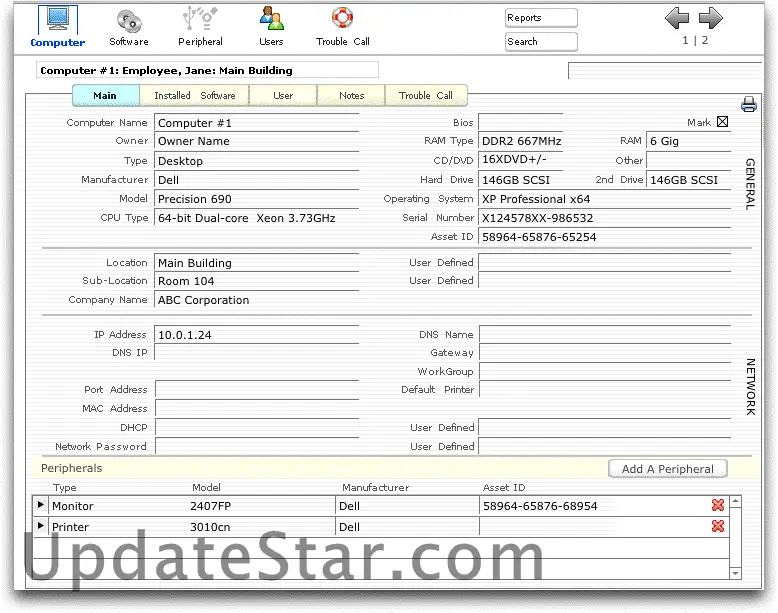Click Monitor asset ID 58964-65876-68954
This screenshot has width=778, height=613.
click(540, 506)
